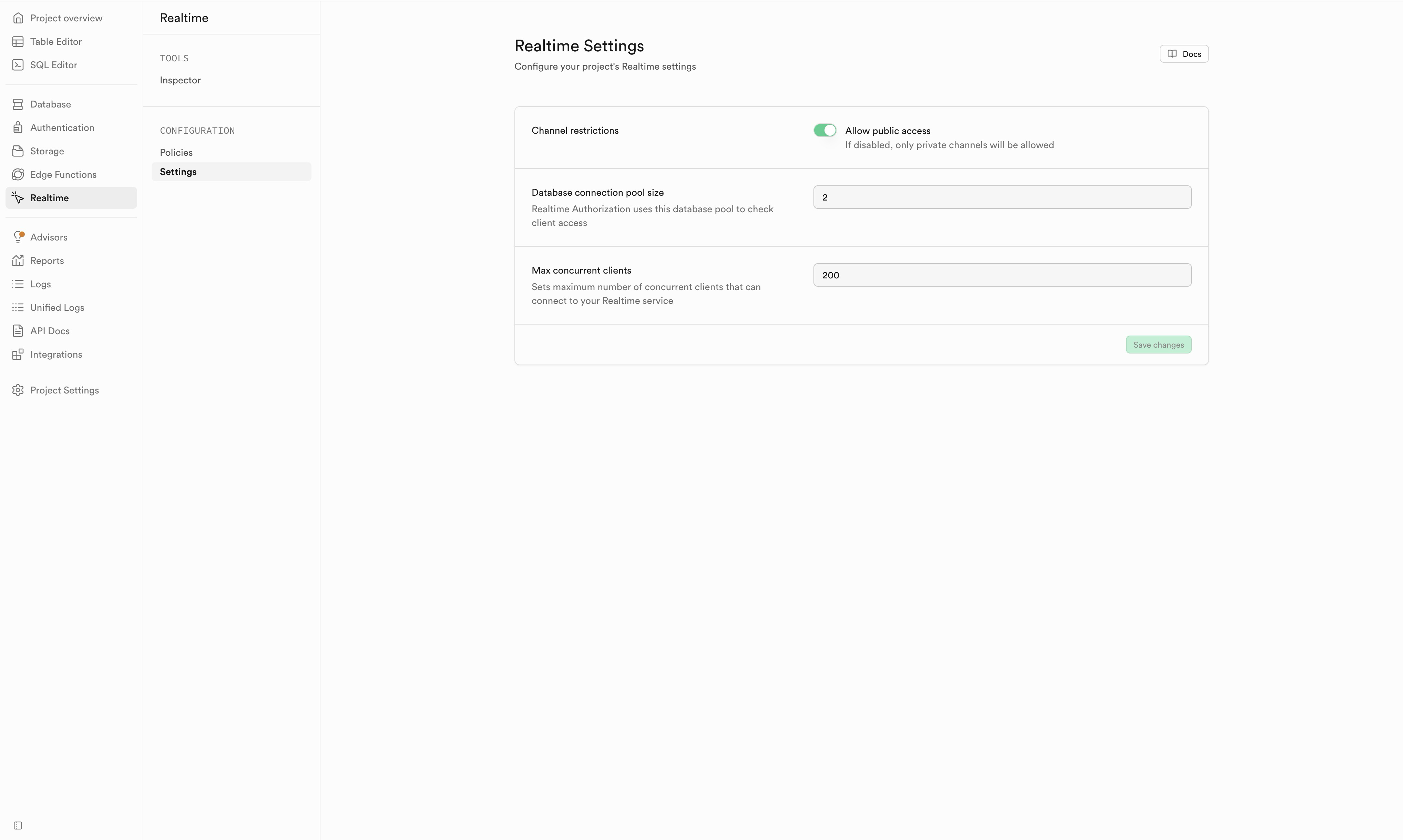The image size is (1403, 840).
Task: Open Realtime Inspector tool
Action: (232, 80)
